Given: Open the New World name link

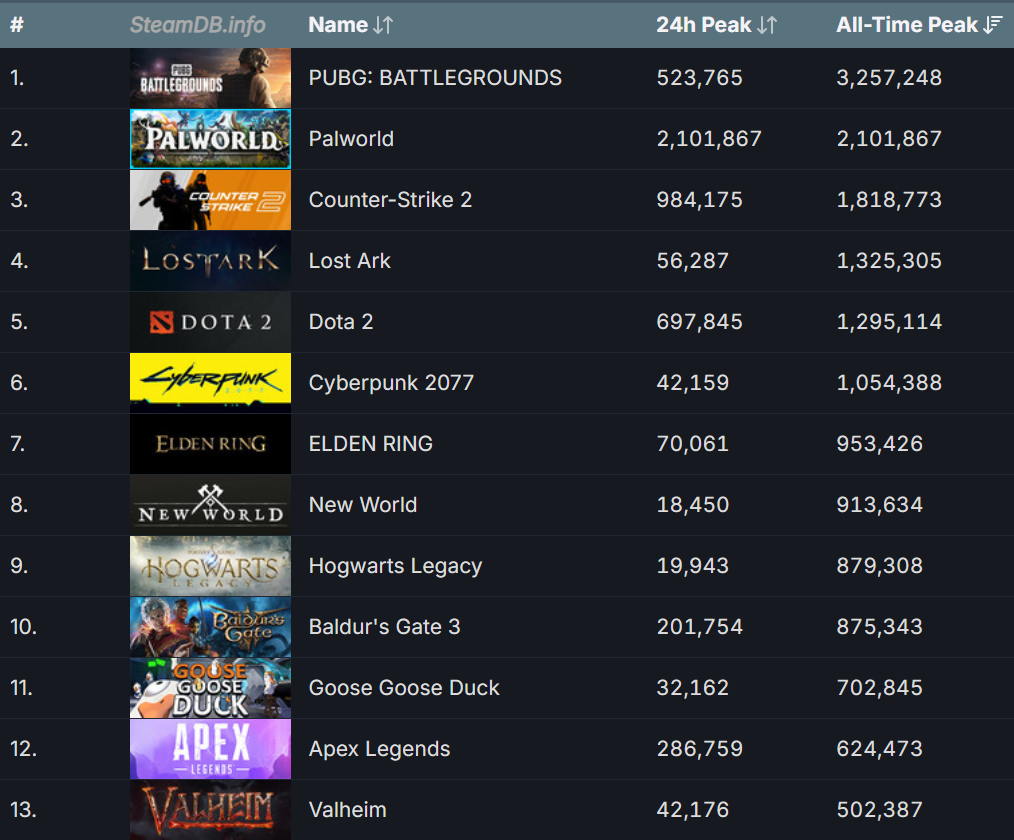Looking at the screenshot, I should [x=363, y=504].
